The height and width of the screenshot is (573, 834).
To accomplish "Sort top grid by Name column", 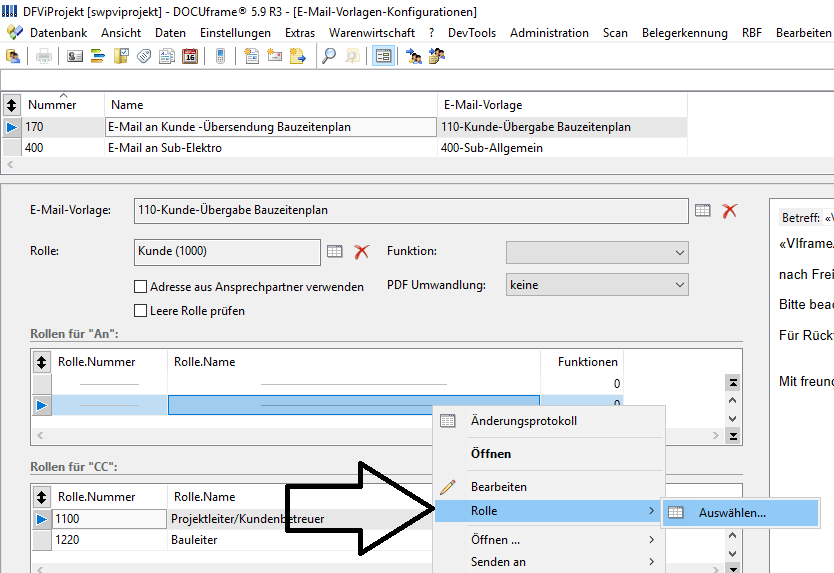I will 271,105.
